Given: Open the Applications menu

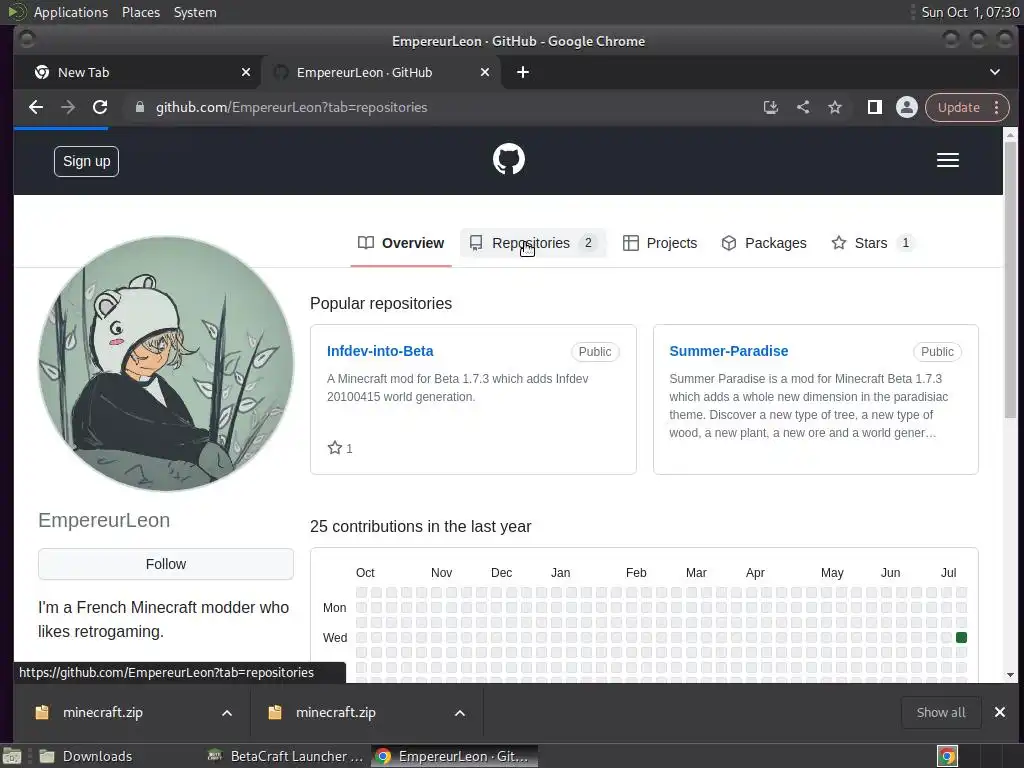Looking at the screenshot, I should (71, 12).
